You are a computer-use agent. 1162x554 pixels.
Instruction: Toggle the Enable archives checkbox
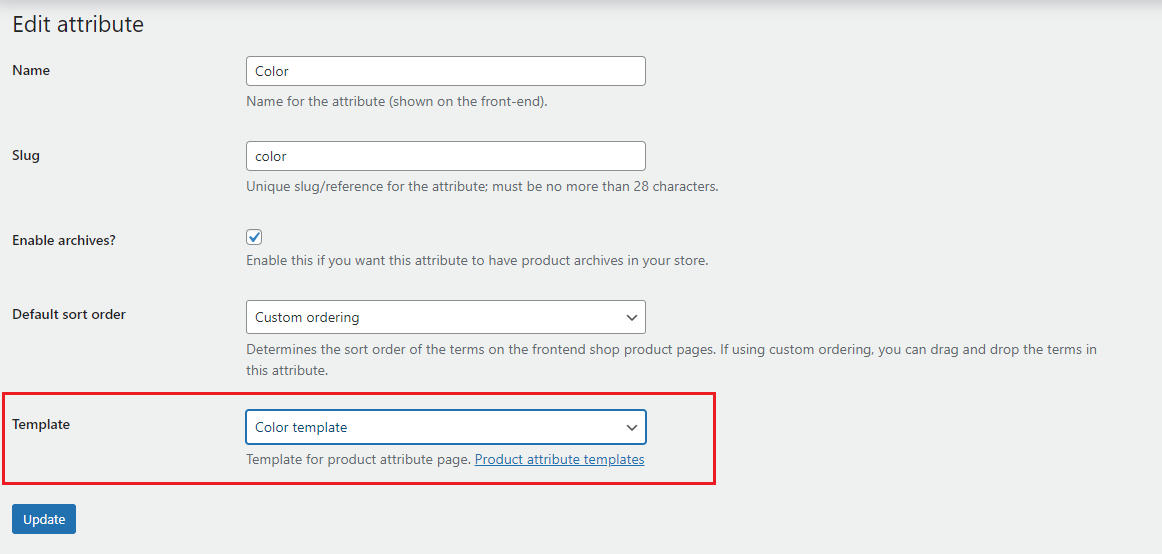254,237
